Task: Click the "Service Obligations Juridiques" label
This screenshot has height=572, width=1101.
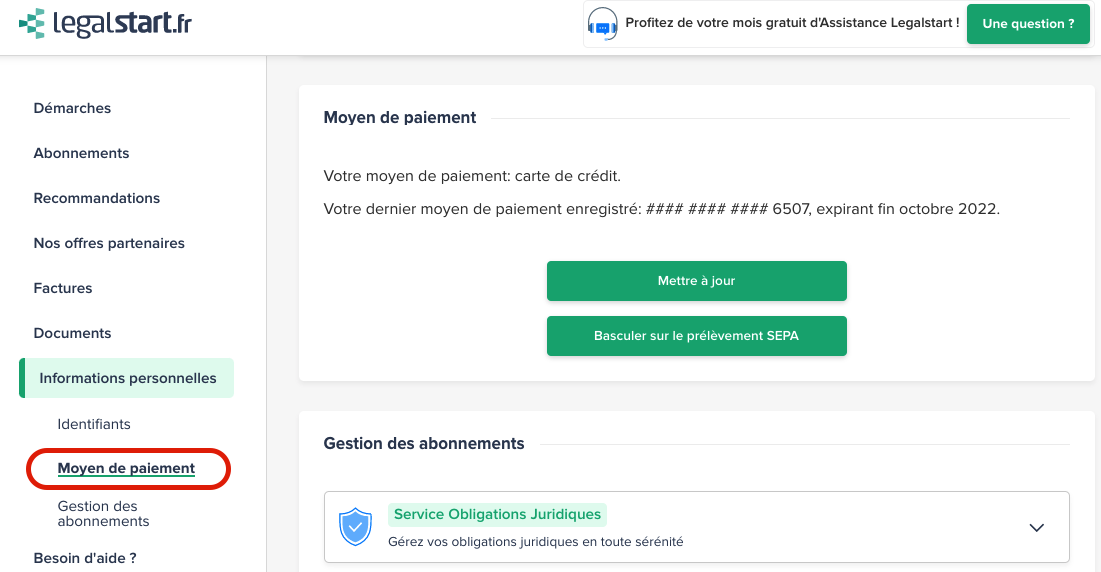Action: tap(497, 514)
